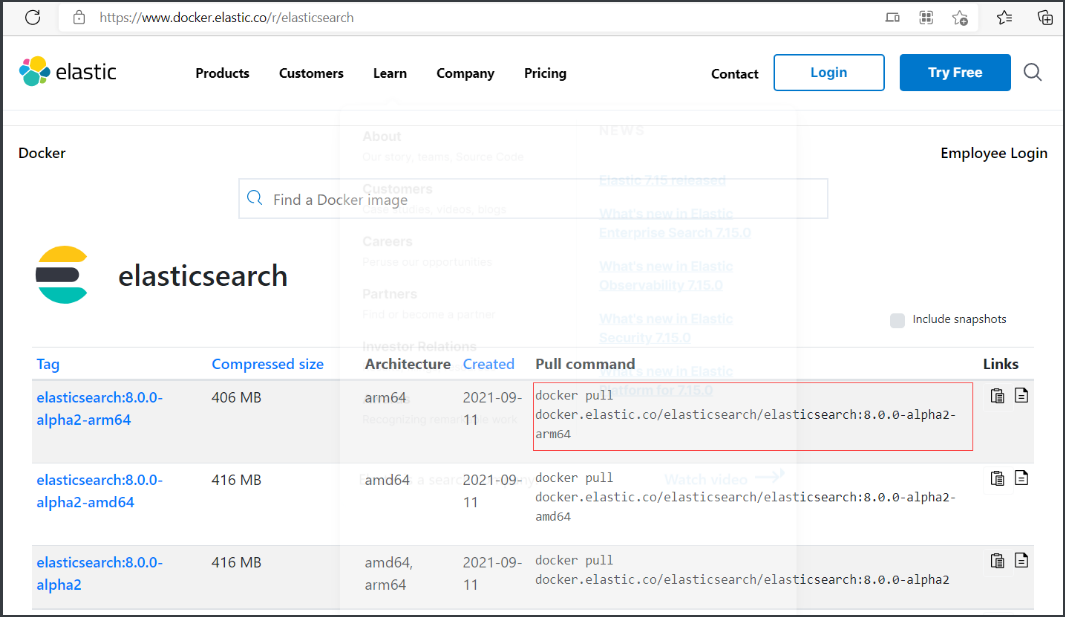
Task: Reload the page with browser refresh icon
Action: click(x=33, y=18)
